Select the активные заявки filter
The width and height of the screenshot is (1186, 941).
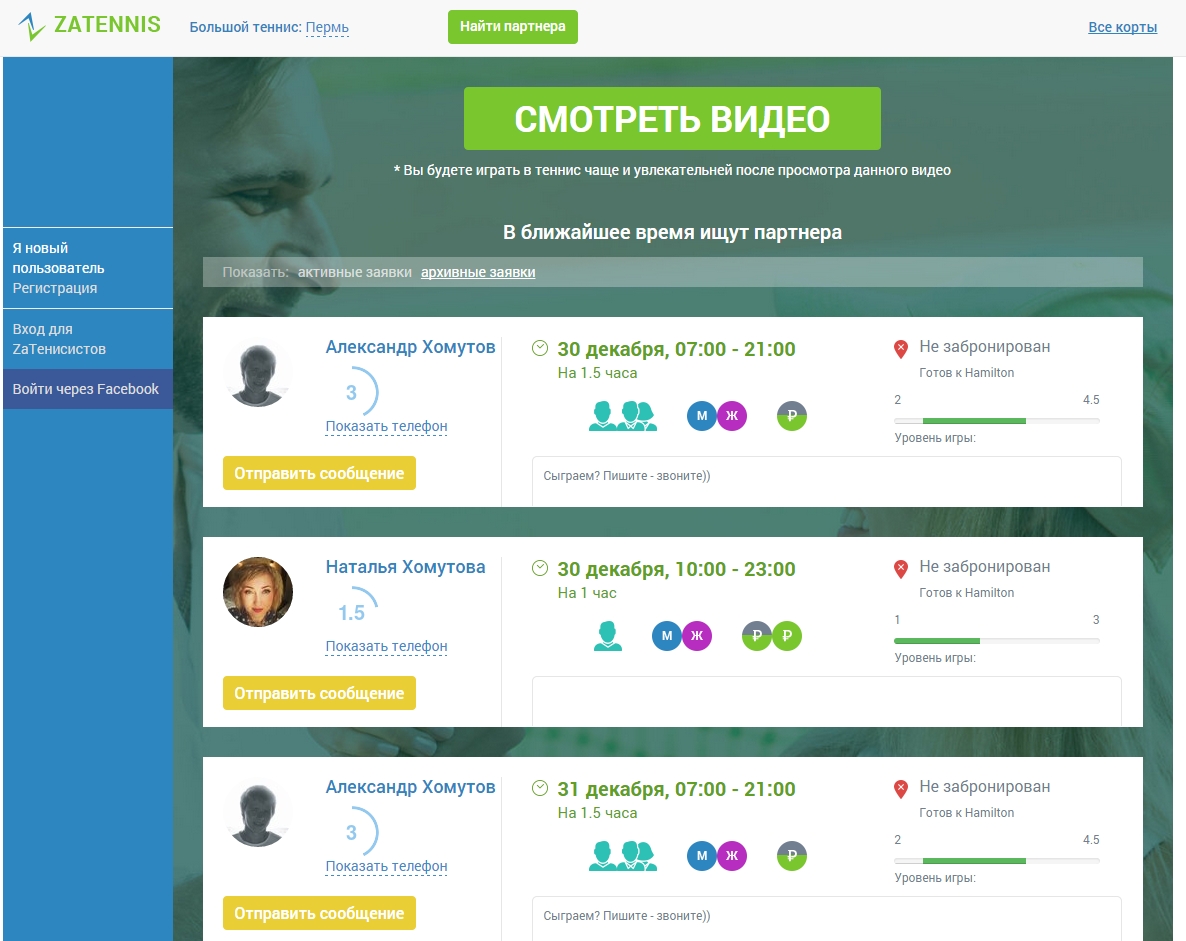click(x=355, y=272)
